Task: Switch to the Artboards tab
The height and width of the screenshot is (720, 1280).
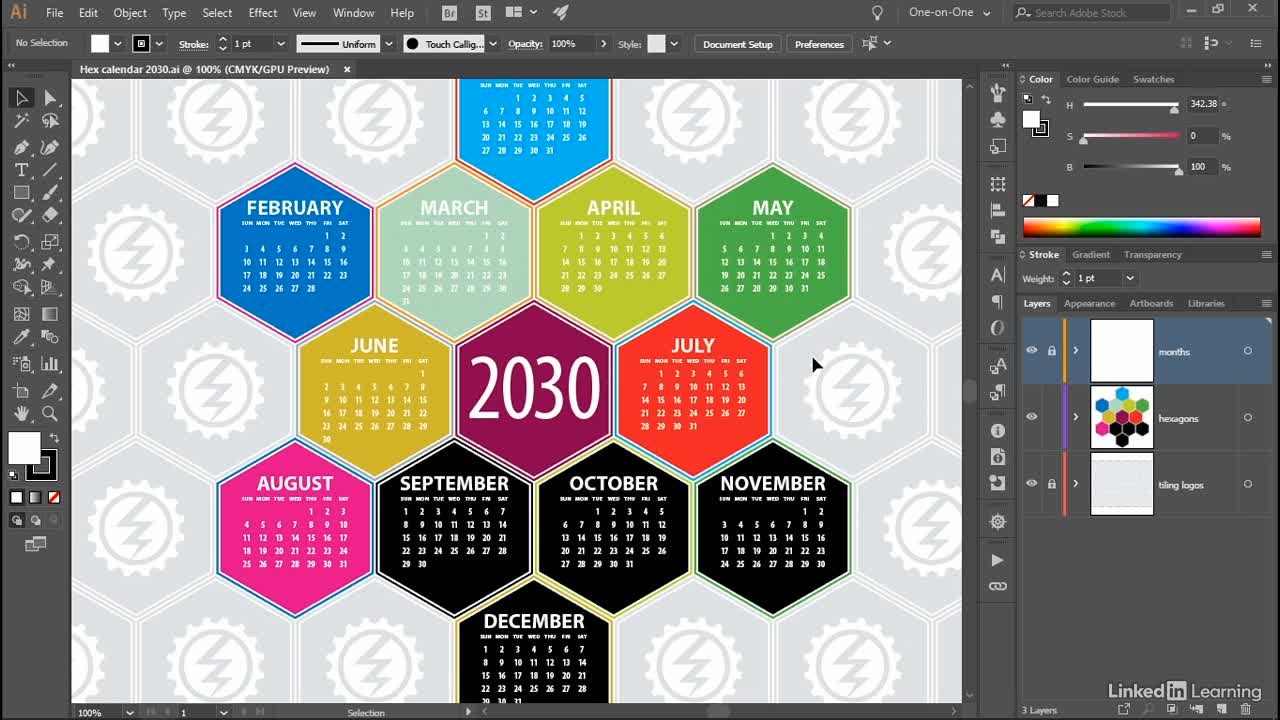Action: 1151,303
